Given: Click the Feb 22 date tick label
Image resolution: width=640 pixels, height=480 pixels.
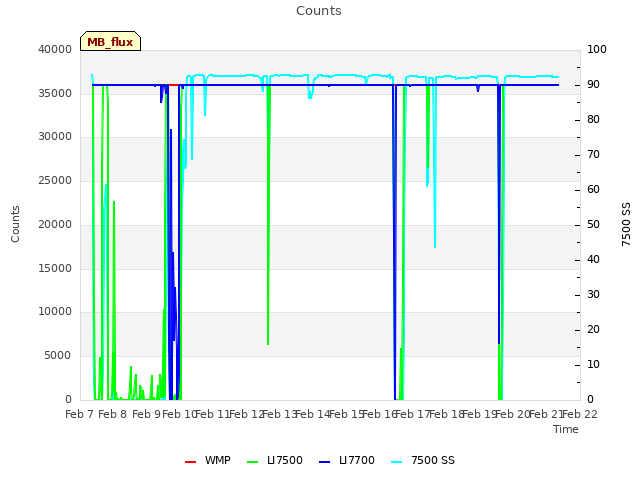Looking at the screenshot, I should tap(580, 415).
